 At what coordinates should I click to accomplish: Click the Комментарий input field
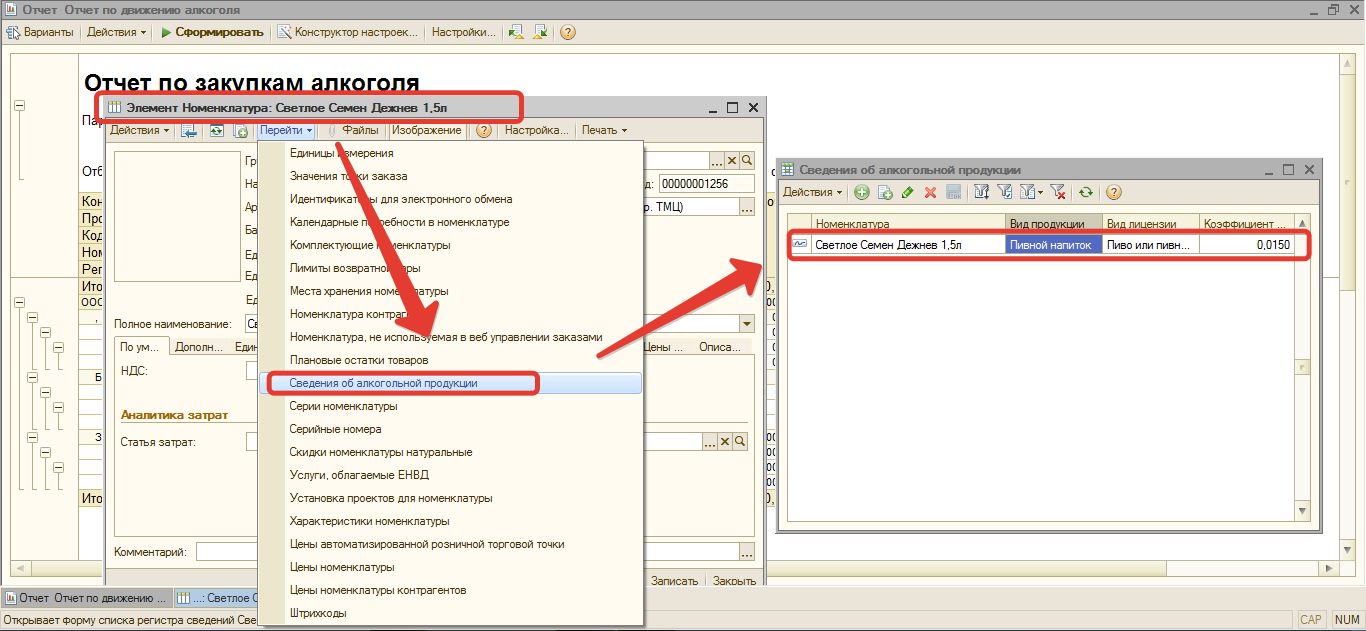coord(467,551)
